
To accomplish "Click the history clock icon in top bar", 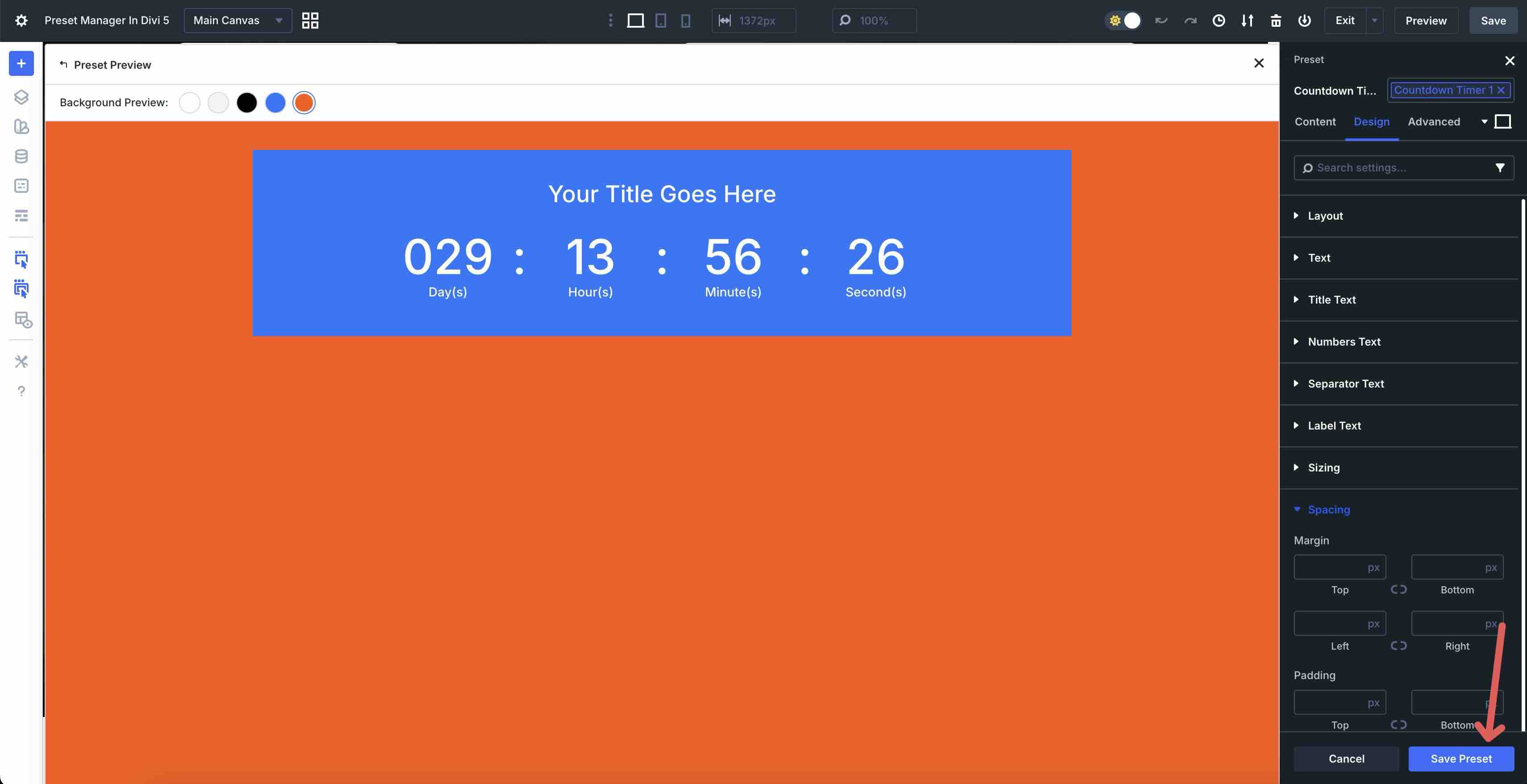I will click(x=1219, y=21).
